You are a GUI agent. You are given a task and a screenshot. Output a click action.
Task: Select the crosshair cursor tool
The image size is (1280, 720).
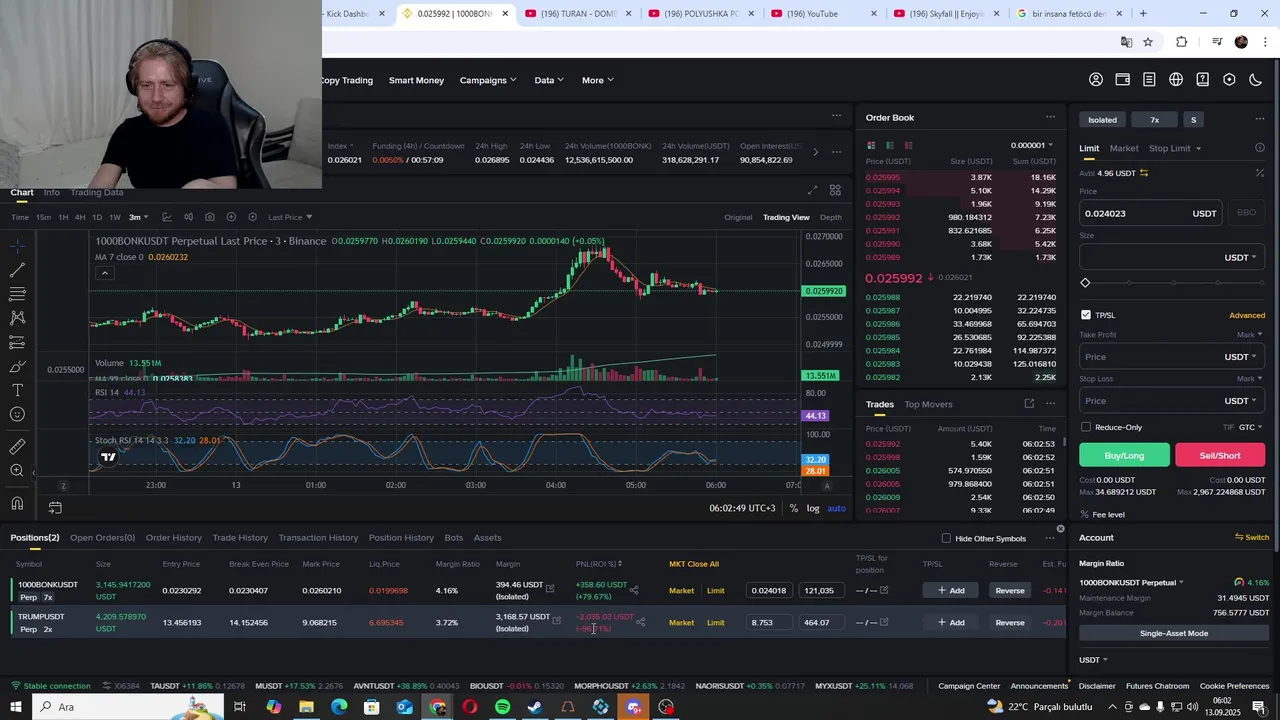pyautogui.click(x=17, y=246)
